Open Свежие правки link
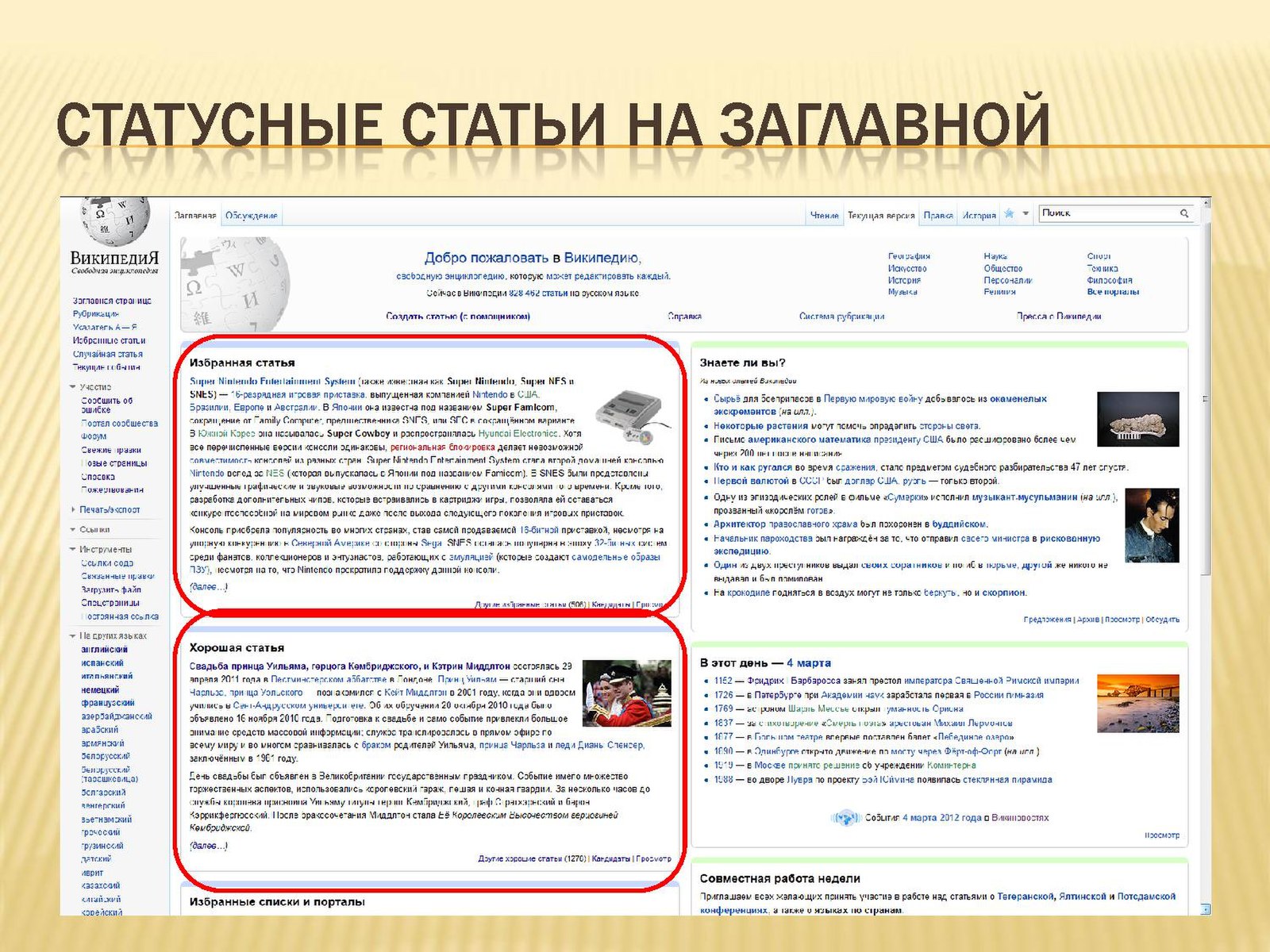Screen dimensions: 1270x952 [x=111, y=450]
